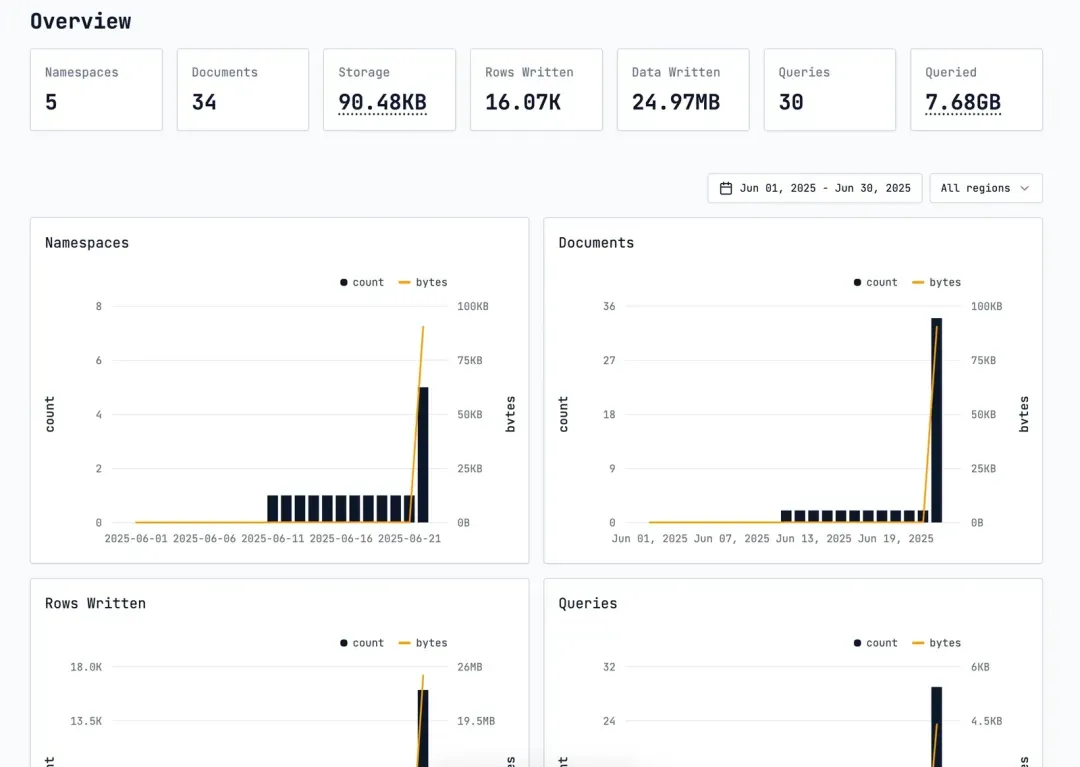Select the Documents stat card showing 34
This screenshot has width=1080, height=767.
tap(243, 90)
